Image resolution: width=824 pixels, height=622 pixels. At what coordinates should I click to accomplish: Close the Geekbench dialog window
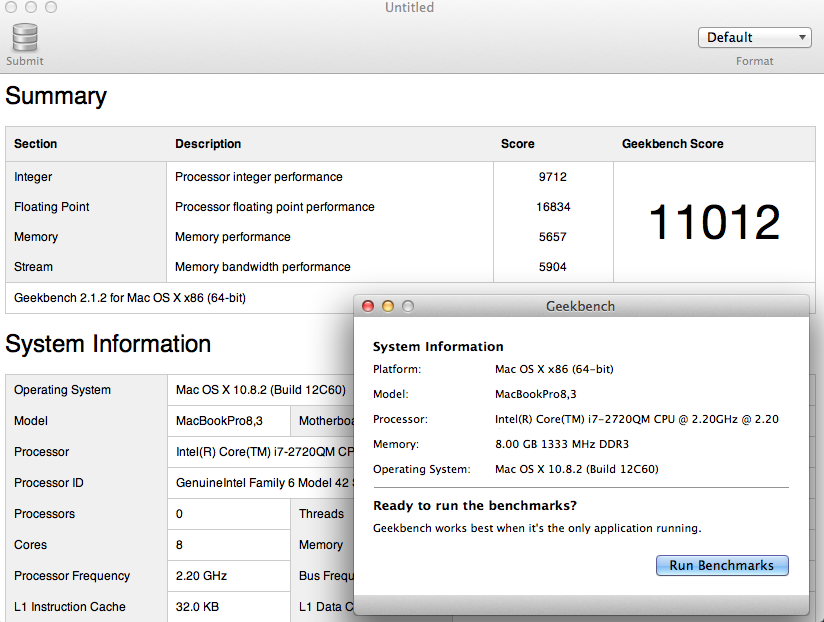point(368,306)
